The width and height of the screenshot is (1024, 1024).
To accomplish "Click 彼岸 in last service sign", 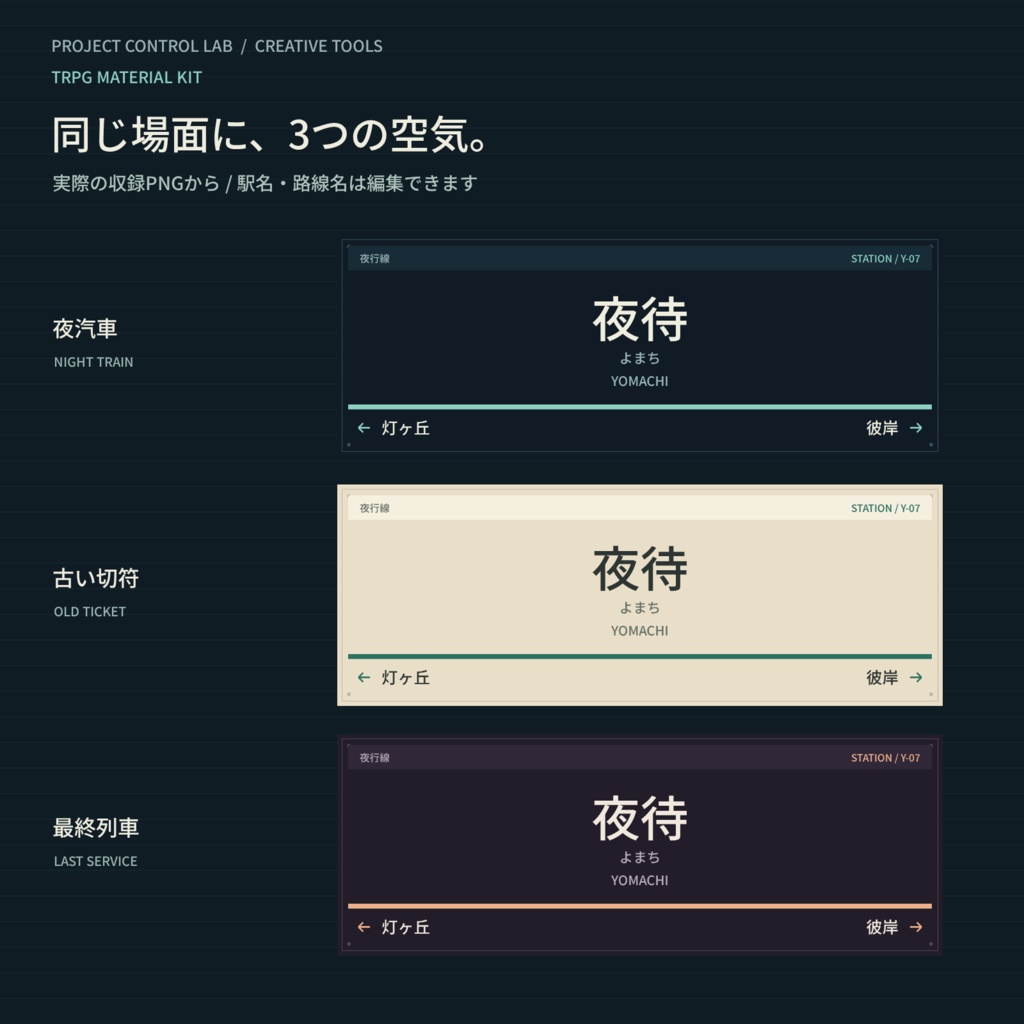I will pyautogui.click(x=882, y=927).
